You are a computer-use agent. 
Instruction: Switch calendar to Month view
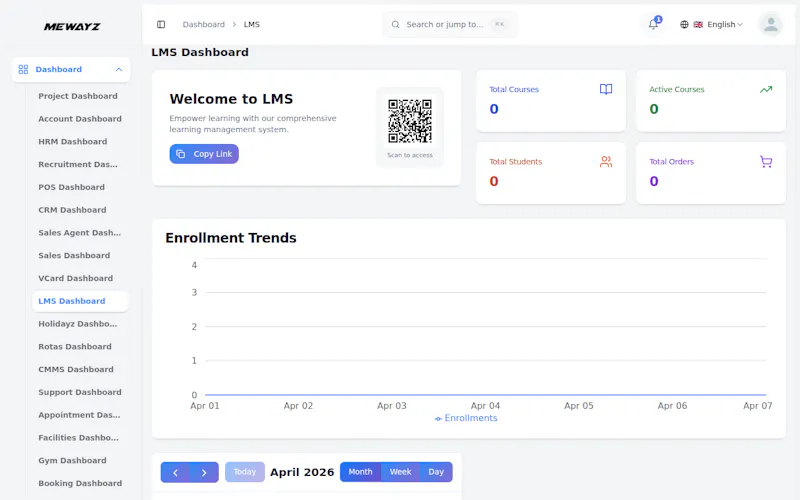coord(360,472)
